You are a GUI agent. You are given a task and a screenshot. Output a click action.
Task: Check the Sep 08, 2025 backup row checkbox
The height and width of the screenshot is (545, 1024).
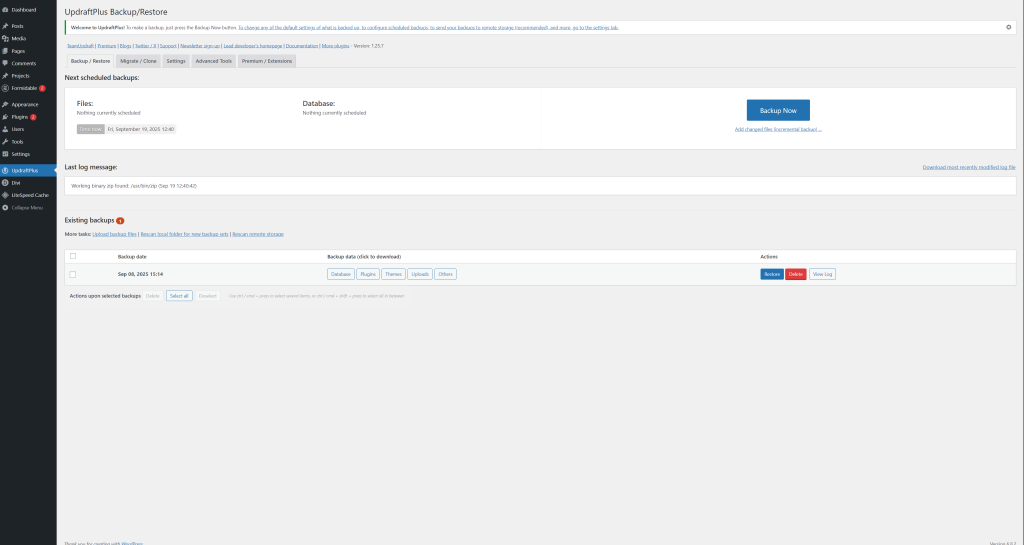point(73,274)
